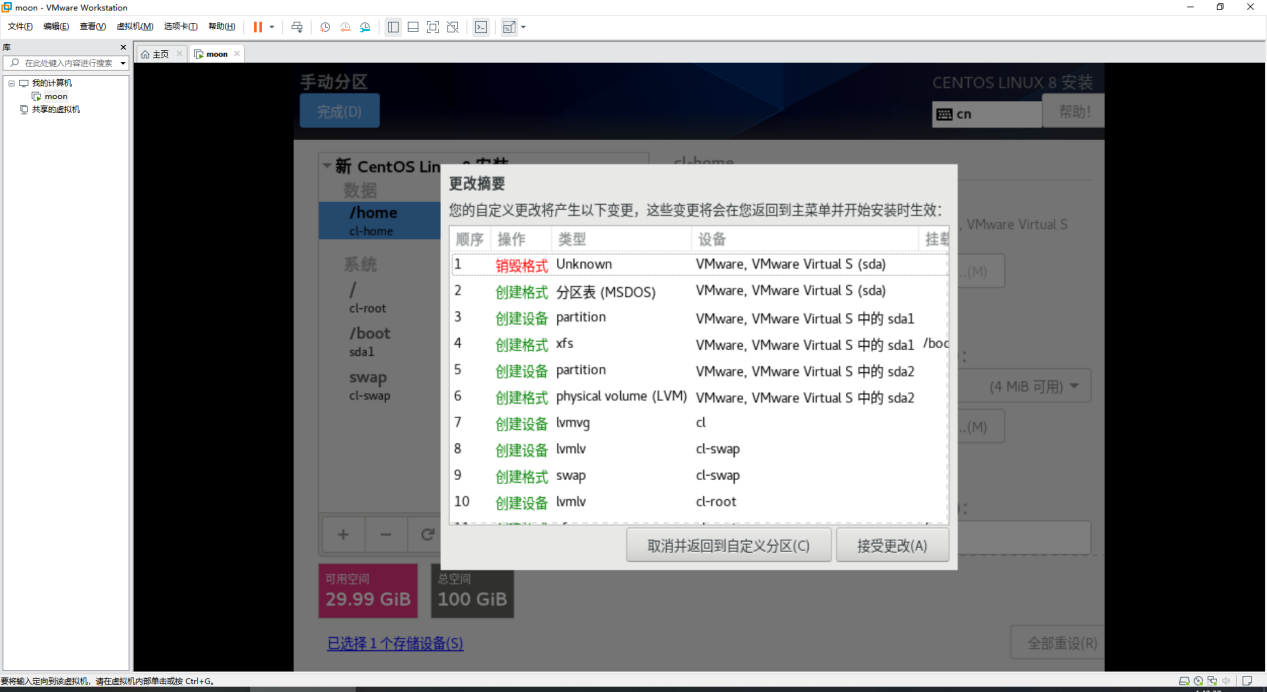Screen dimensions: 1267x692
Task: Toggle Unity mode
Action: point(452,27)
